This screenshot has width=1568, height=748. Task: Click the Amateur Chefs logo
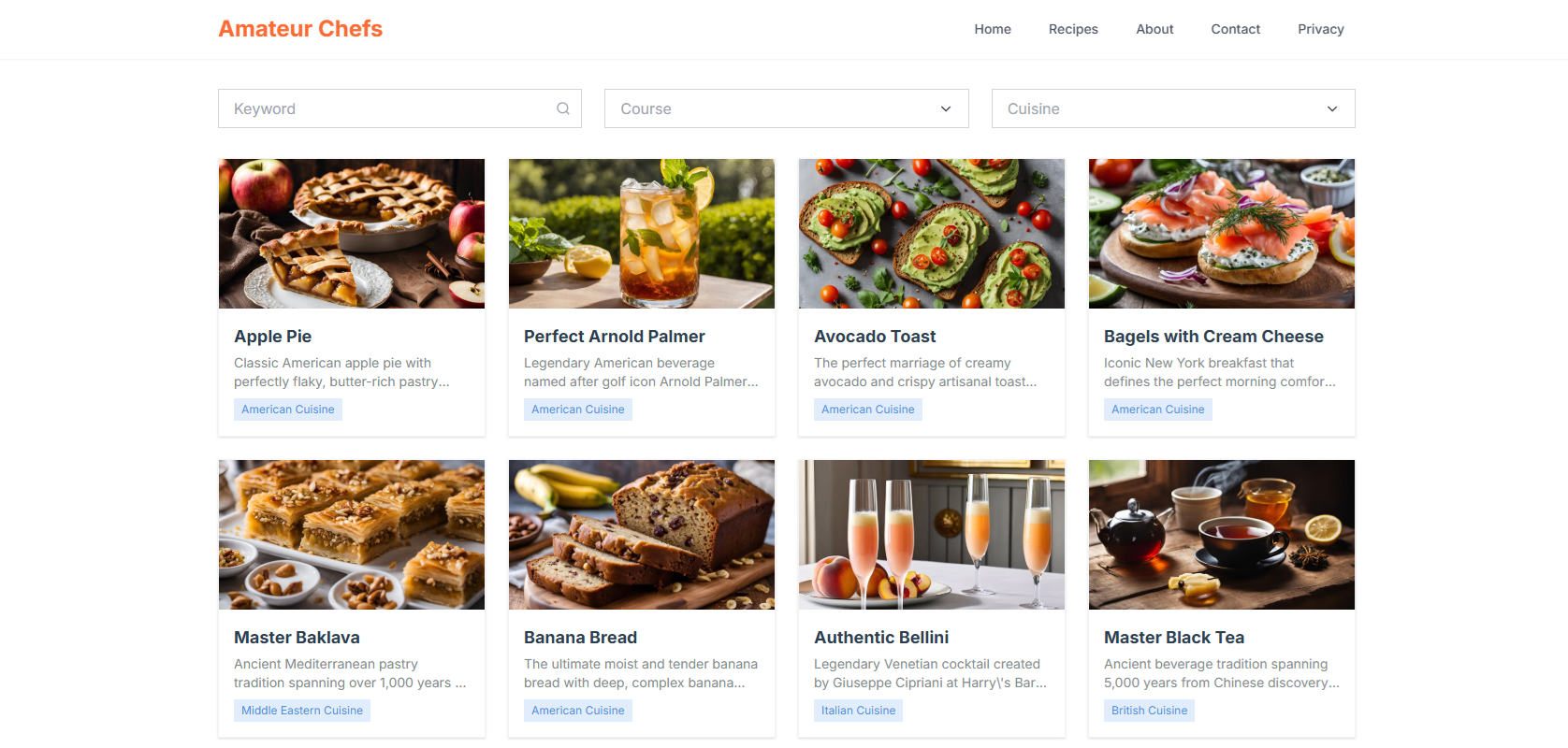300,29
